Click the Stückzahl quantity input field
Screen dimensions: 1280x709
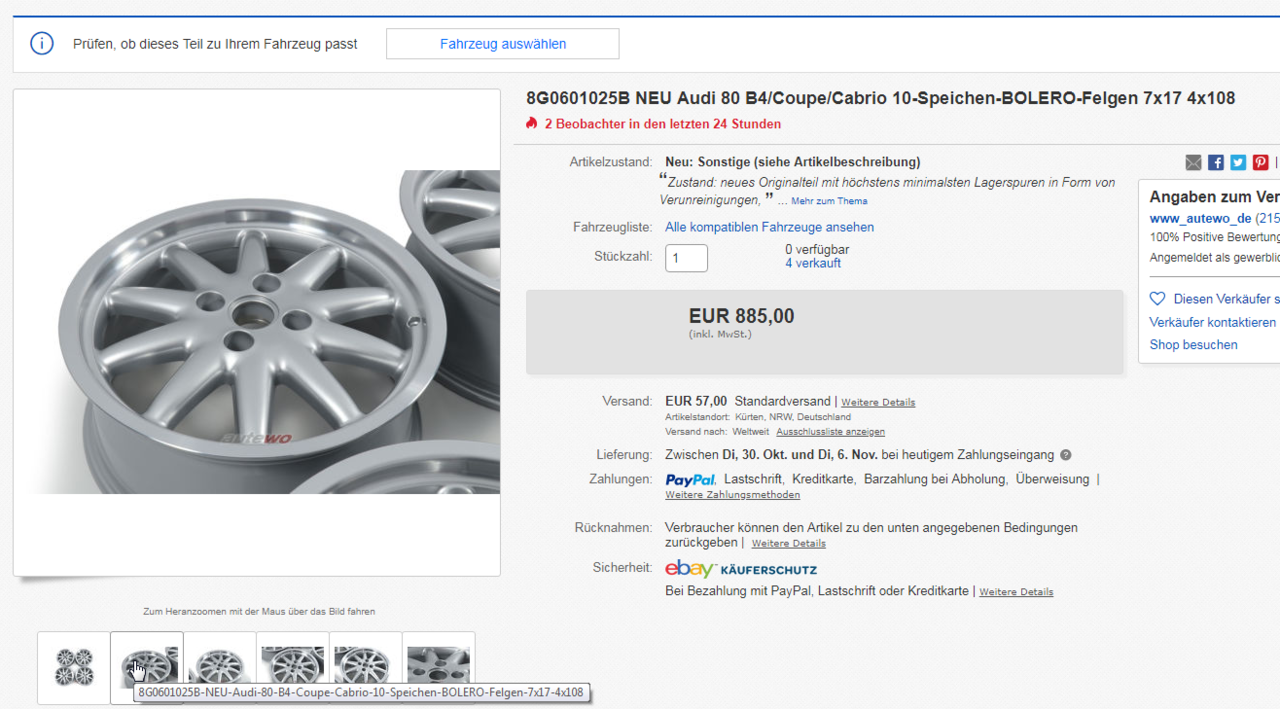pos(686,258)
